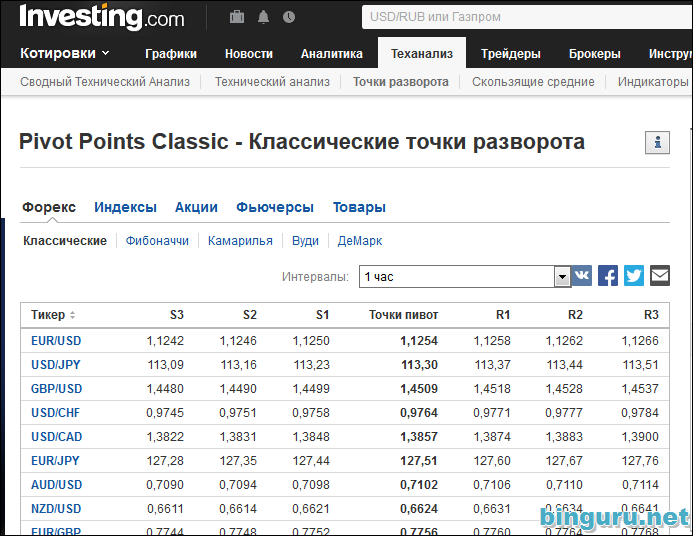Expand the Котировки menu chevron

[106, 53]
